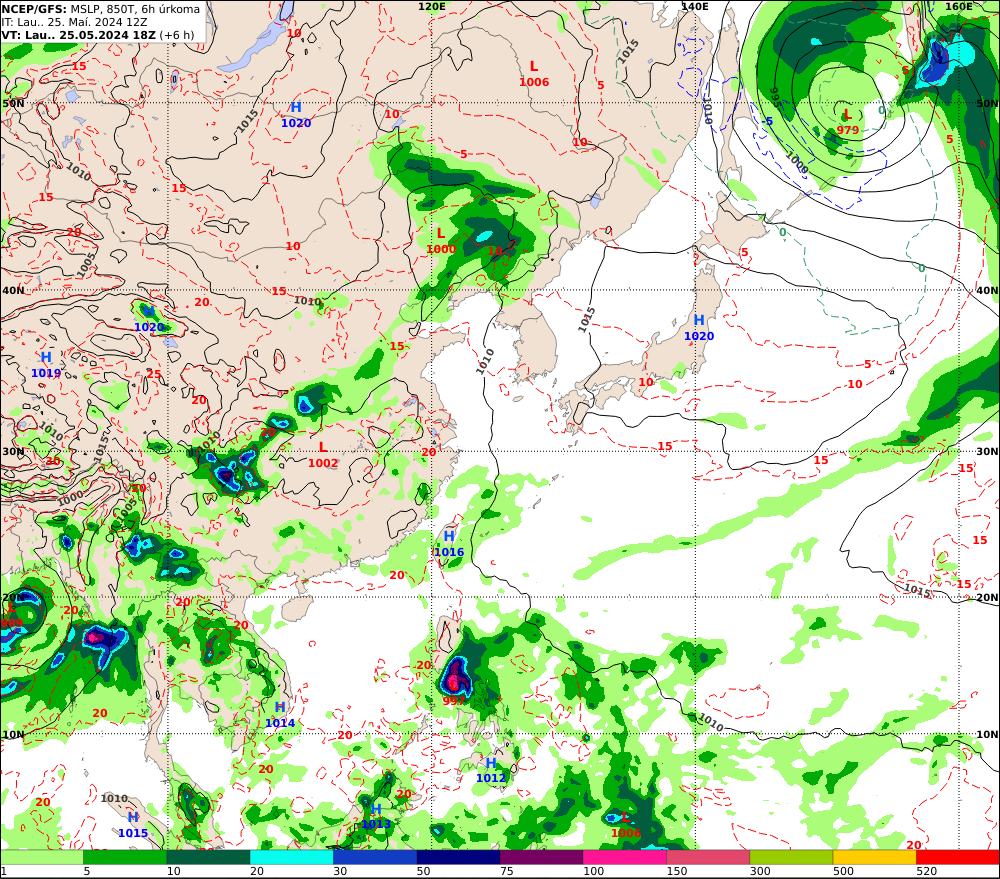1000x879 pixels.
Task: Pick the olive 300–500 legend swatch
Action: click(x=791, y=857)
